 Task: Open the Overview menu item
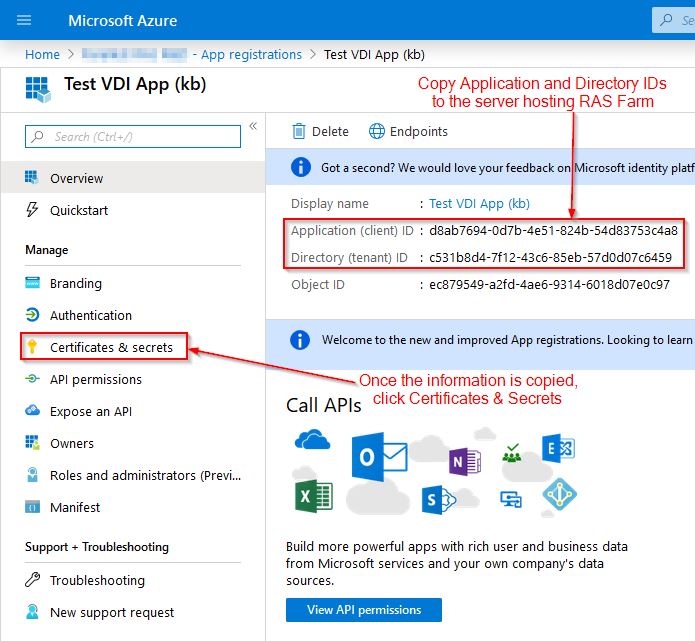pyautogui.click(x=76, y=178)
